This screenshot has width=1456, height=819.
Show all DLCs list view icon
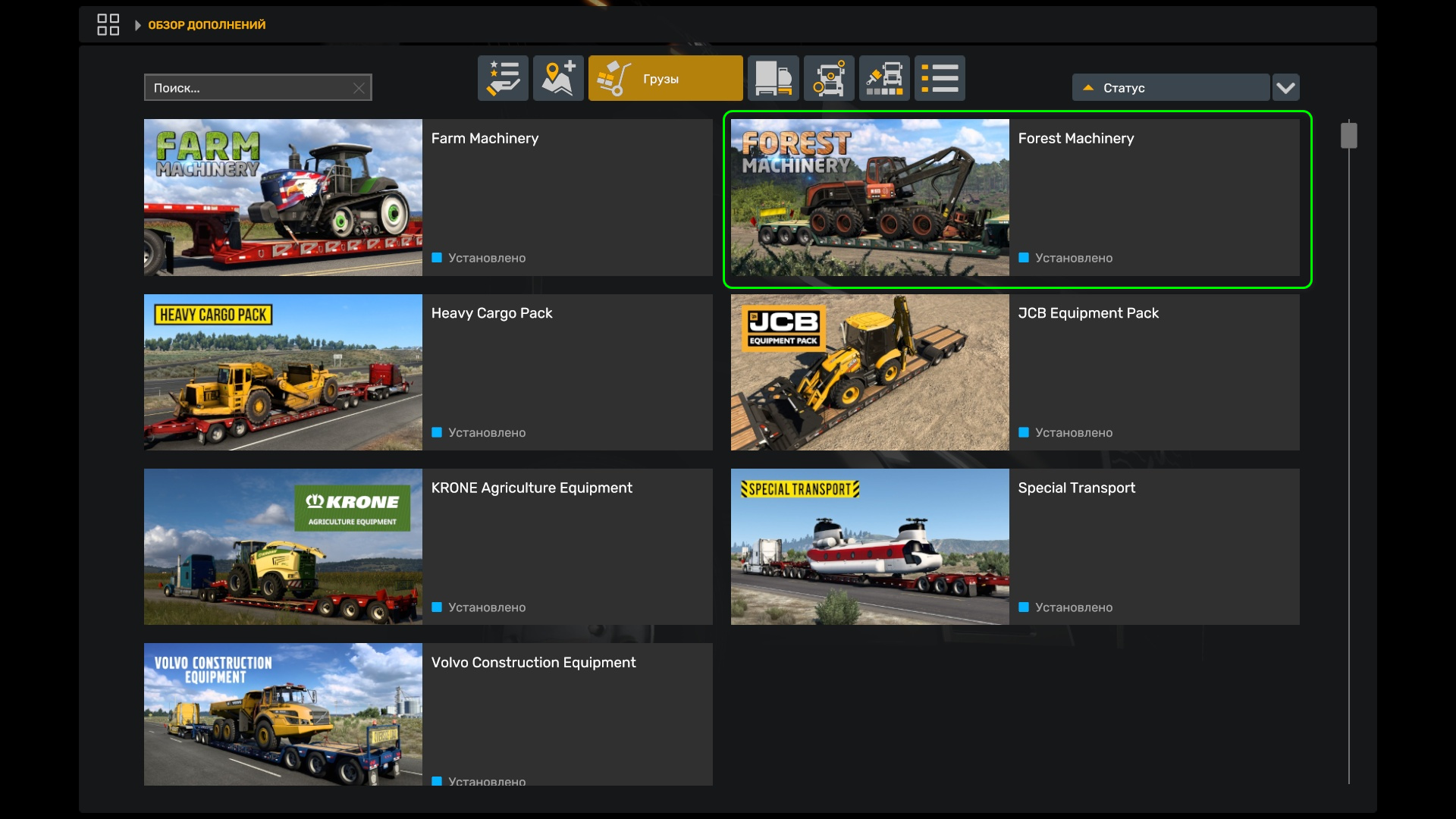click(940, 78)
